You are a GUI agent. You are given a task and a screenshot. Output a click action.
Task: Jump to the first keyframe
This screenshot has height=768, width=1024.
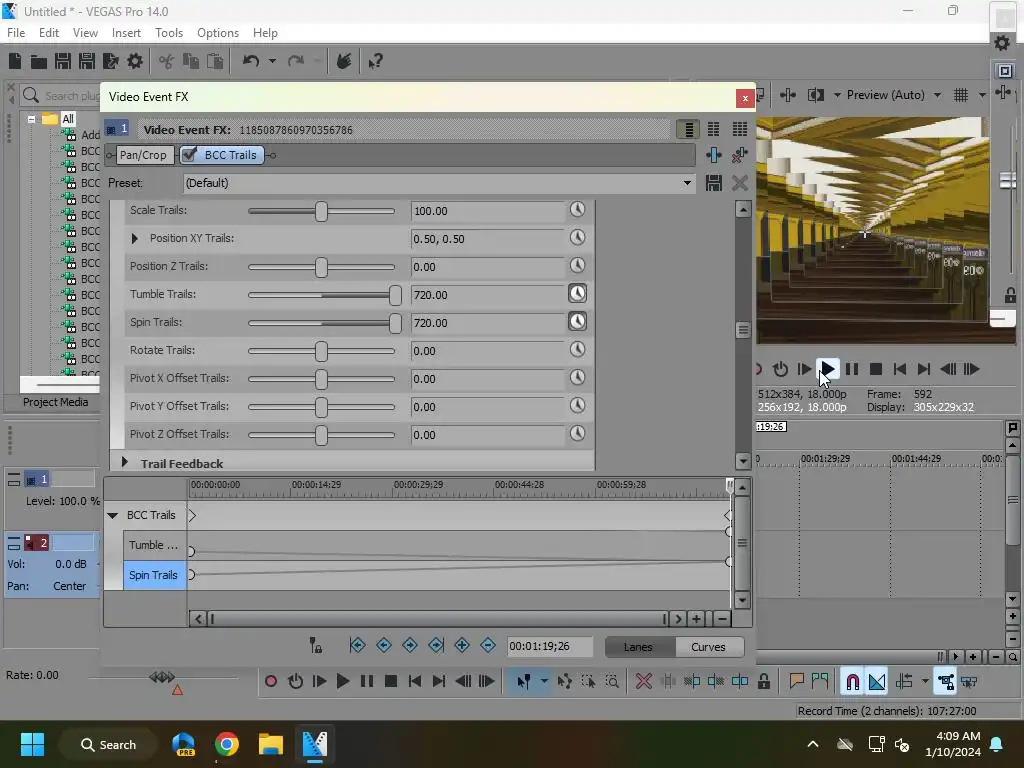357,646
